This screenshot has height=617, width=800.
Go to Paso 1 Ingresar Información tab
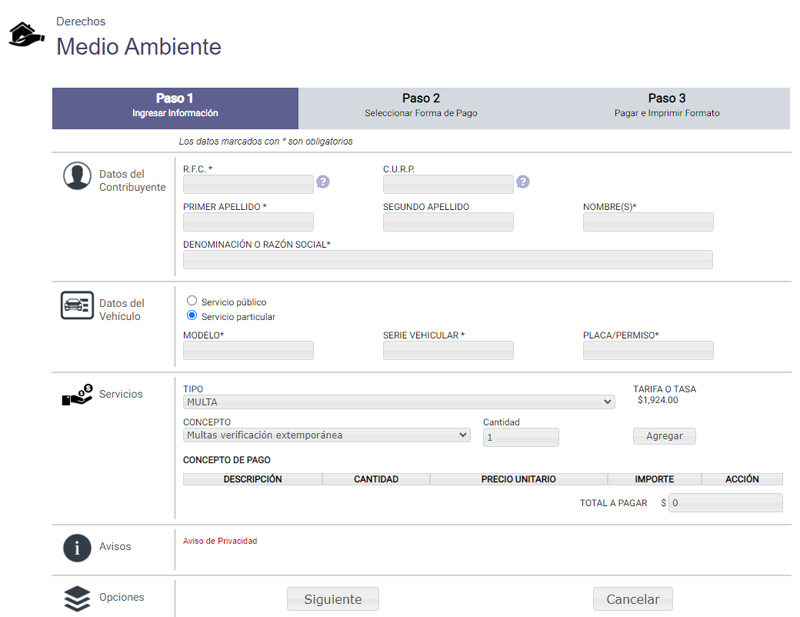(x=175, y=106)
